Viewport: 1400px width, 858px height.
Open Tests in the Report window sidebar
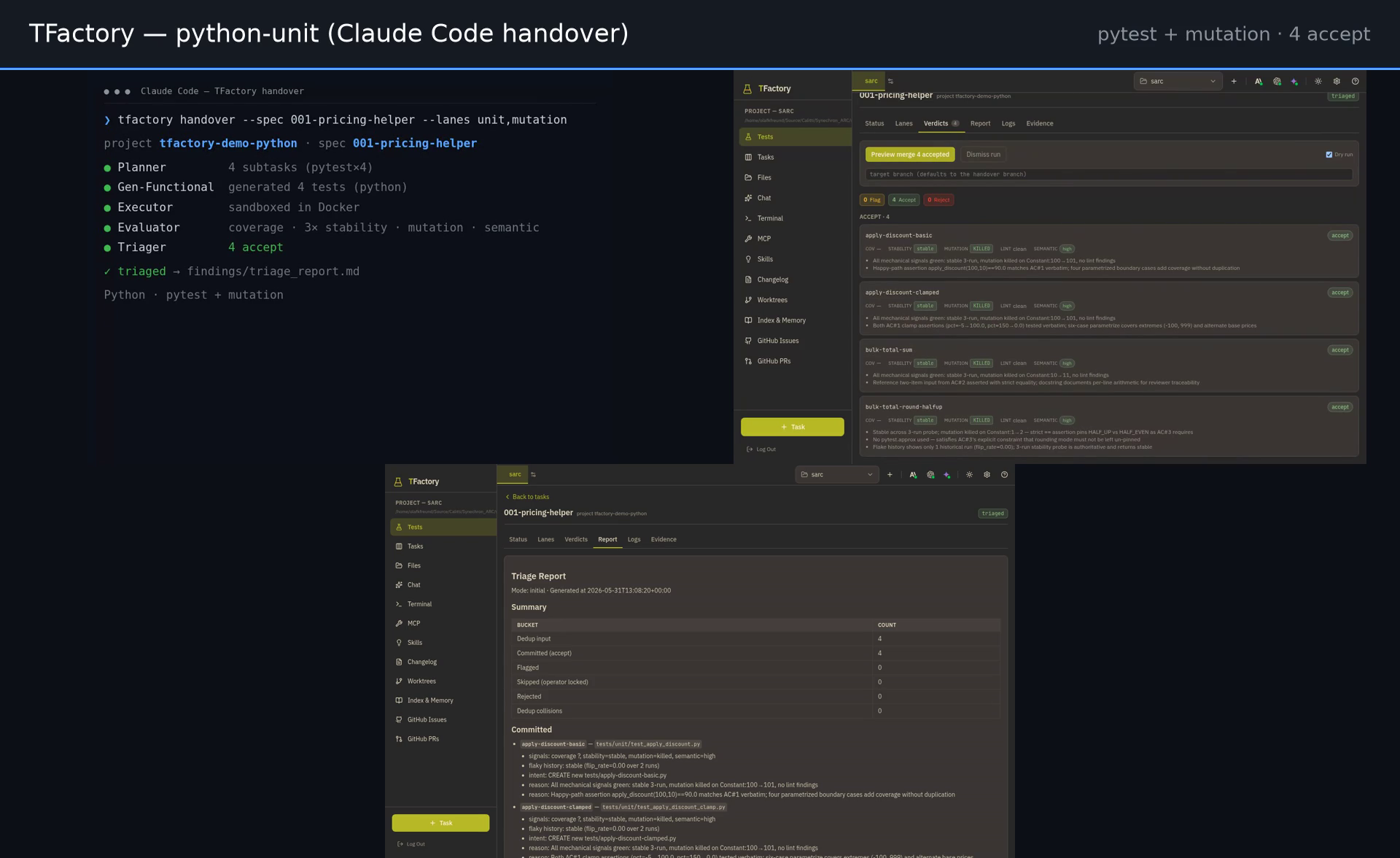(x=443, y=527)
